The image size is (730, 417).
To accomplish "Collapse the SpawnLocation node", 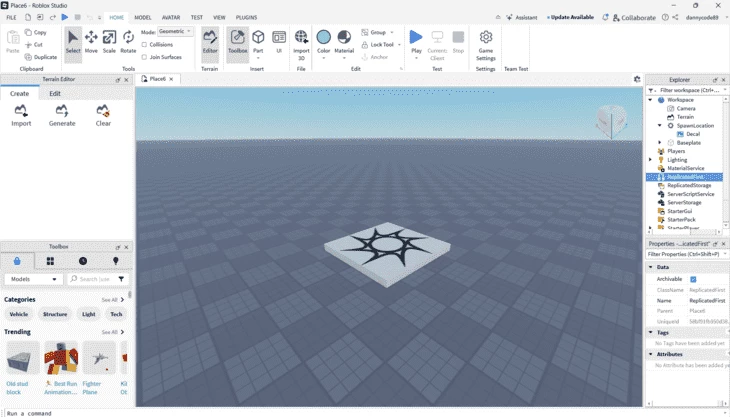I will pos(660,125).
